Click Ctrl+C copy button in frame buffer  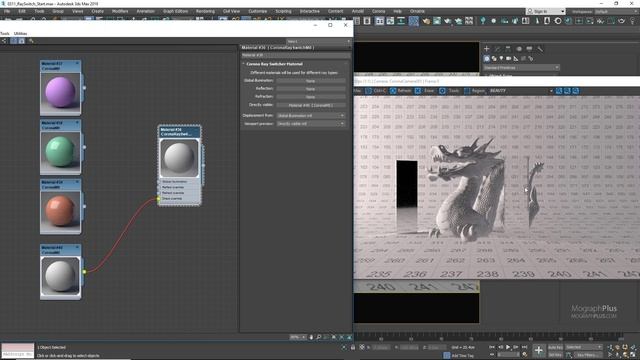376,91
